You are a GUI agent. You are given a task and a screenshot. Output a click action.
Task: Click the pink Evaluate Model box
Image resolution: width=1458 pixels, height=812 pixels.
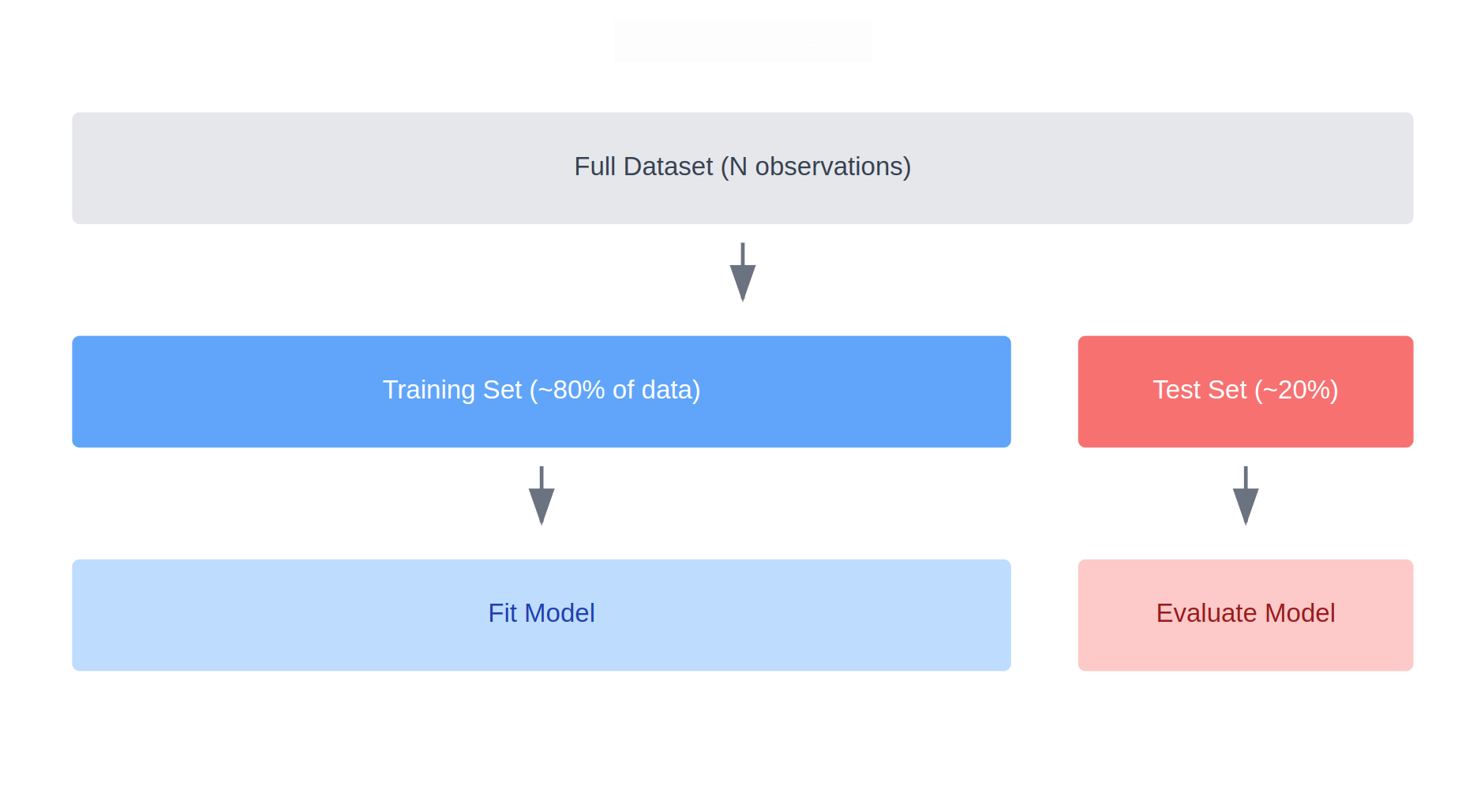coord(1245,615)
